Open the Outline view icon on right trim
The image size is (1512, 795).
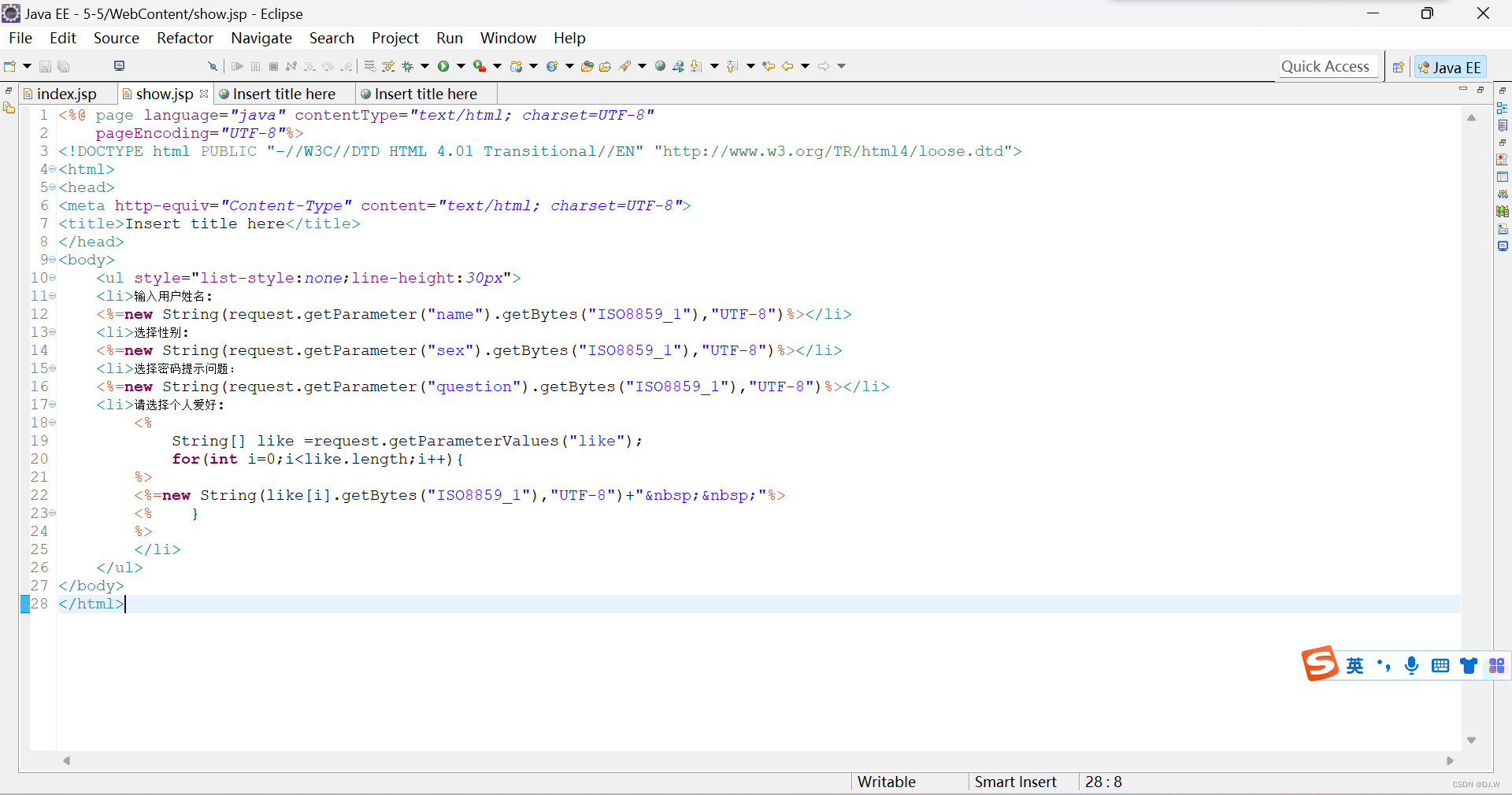[x=1503, y=108]
